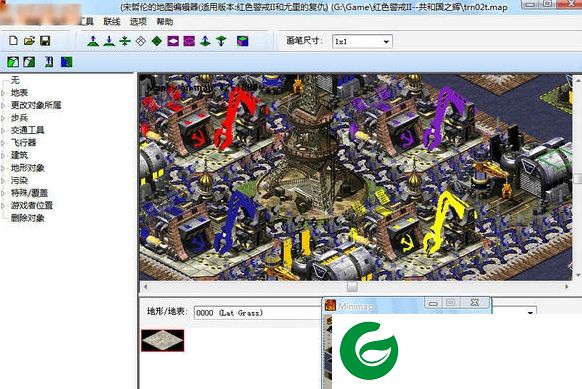Open a map with the folder icon
The image size is (582, 389).
(29, 40)
